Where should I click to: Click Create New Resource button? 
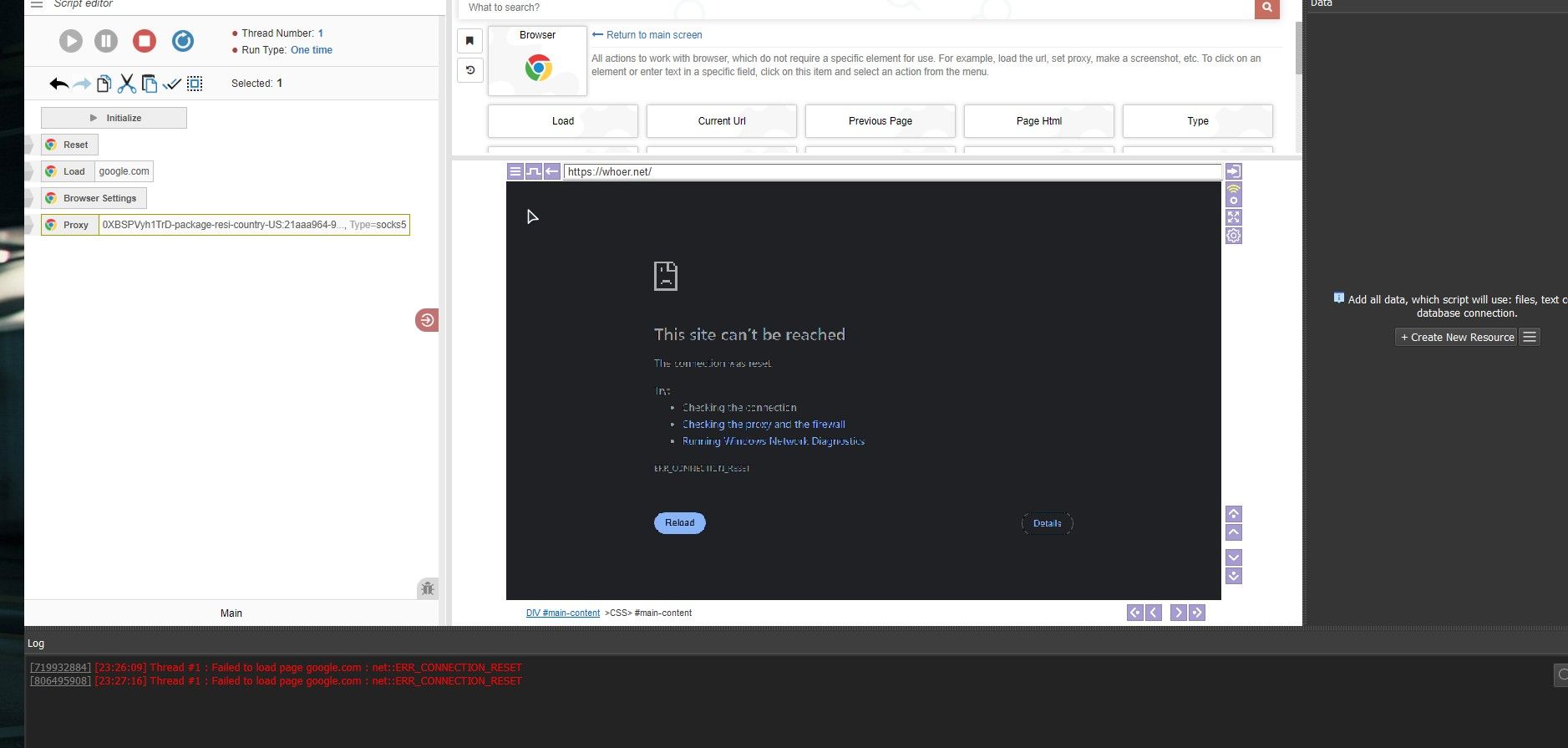1456,337
